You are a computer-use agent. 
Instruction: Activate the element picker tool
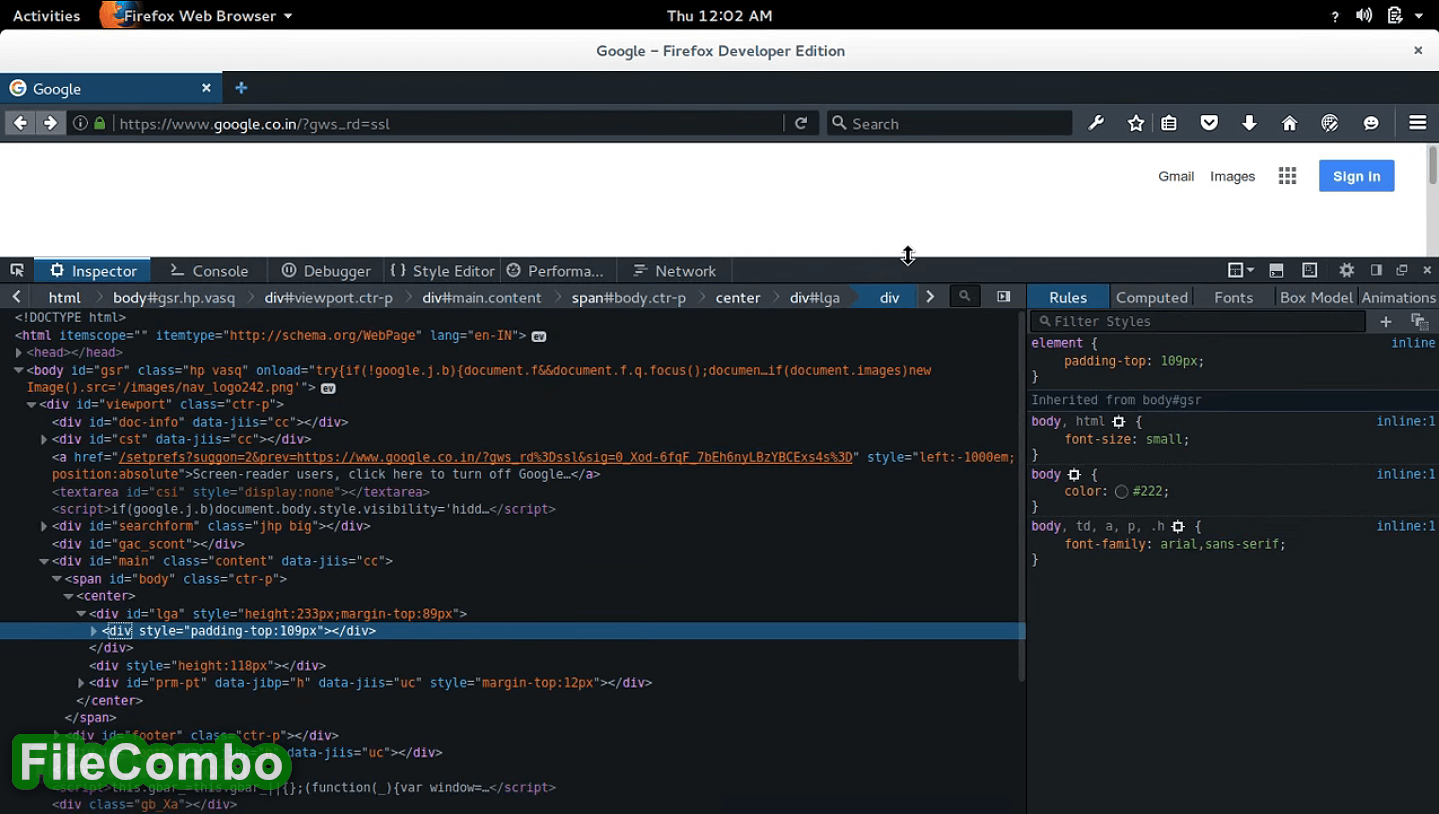pos(17,270)
